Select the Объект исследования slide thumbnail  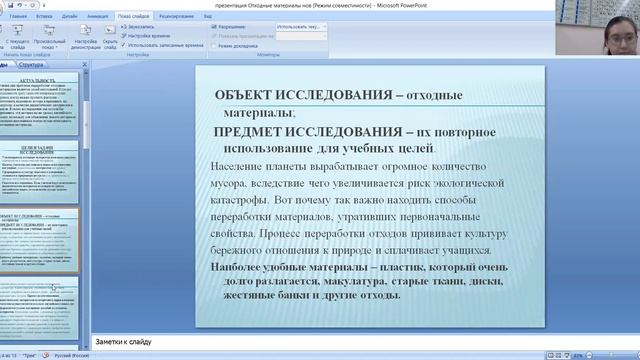click(39, 240)
